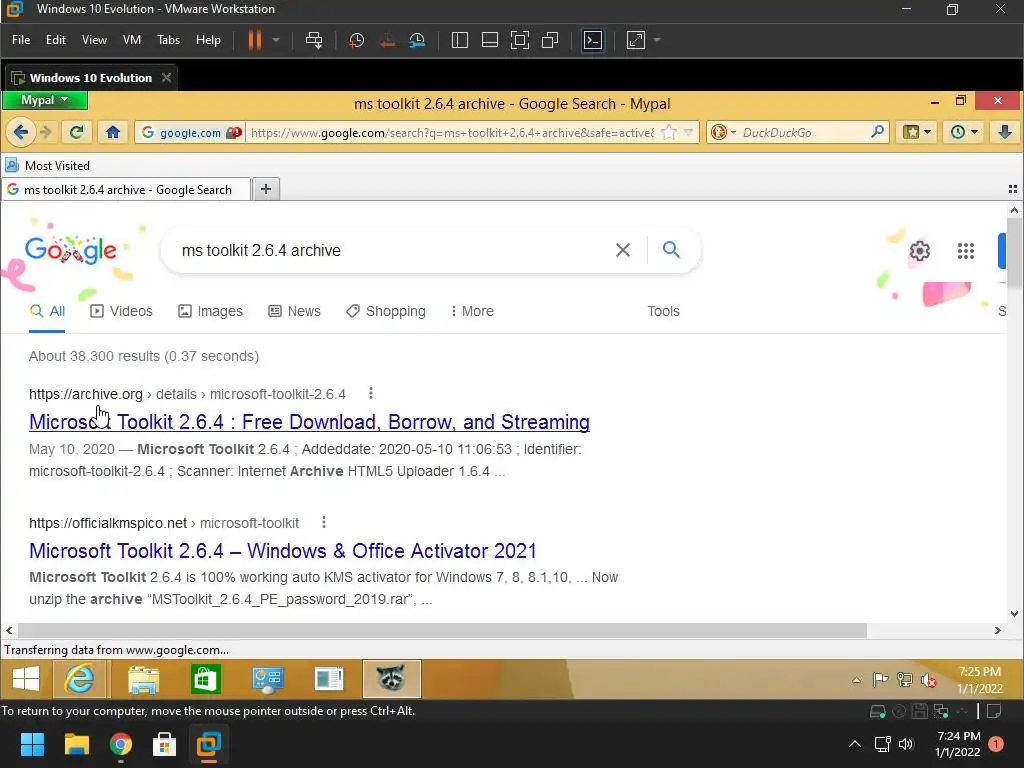Revert VM to the previous snapshot
The height and width of the screenshot is (768, 1024).
click(x=387, y=40)
